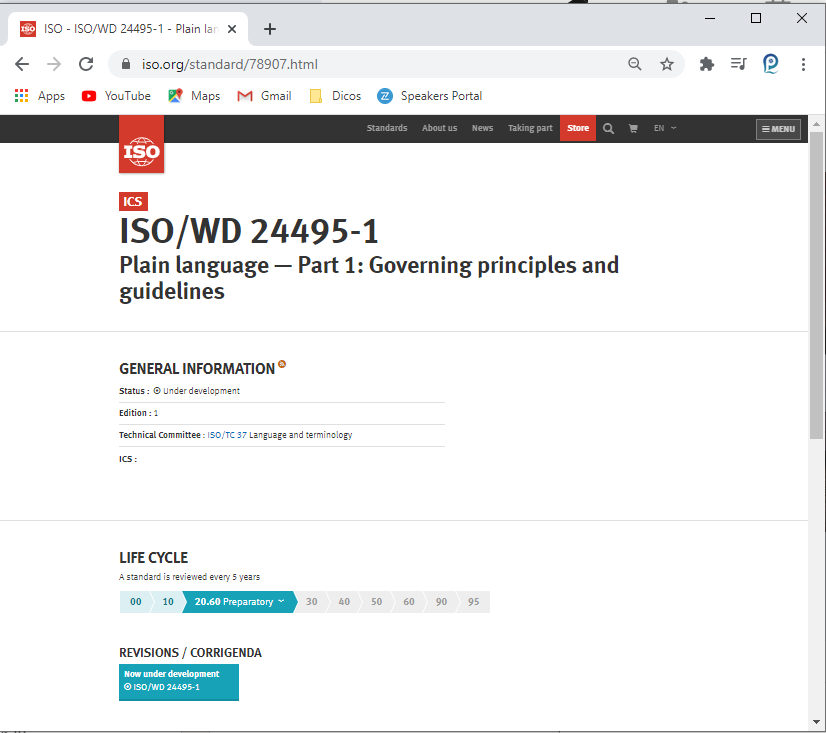Viewport: 826px width, 733px height.
Task: Click life cycle stage 40
Action: pos(344,602)
